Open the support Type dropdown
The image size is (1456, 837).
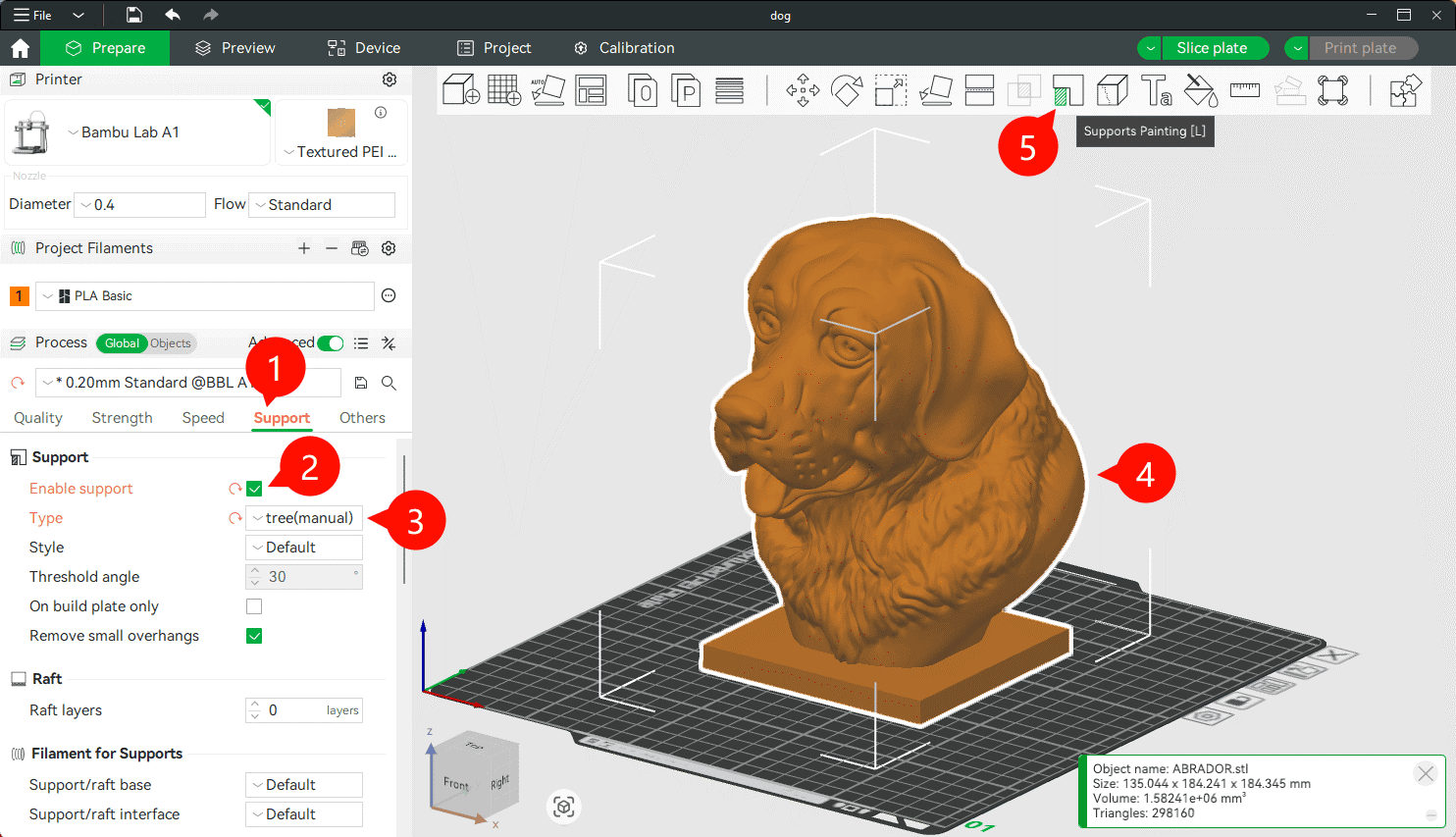[x=304, y=518]
